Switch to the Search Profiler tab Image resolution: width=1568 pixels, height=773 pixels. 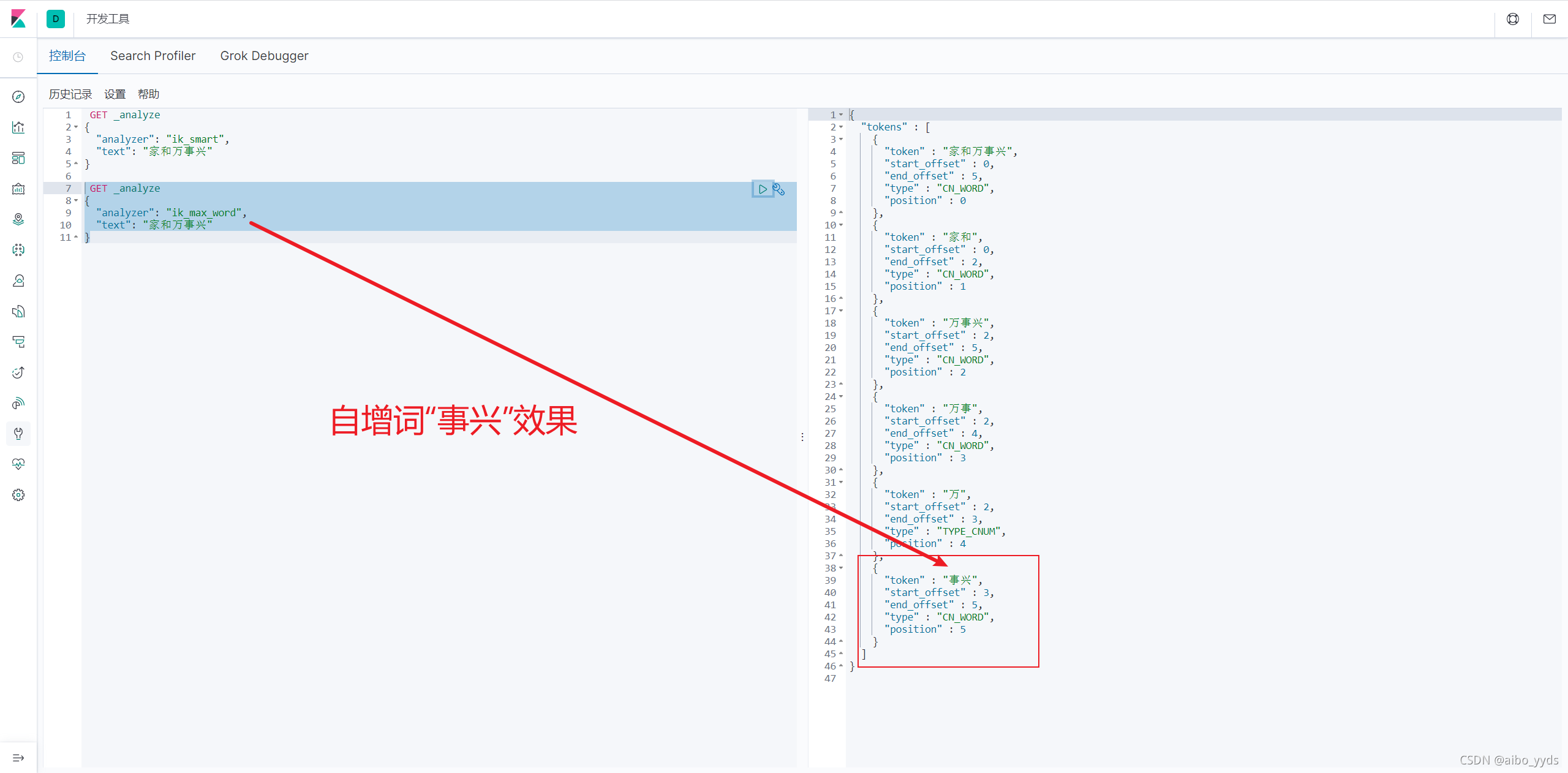153,56
